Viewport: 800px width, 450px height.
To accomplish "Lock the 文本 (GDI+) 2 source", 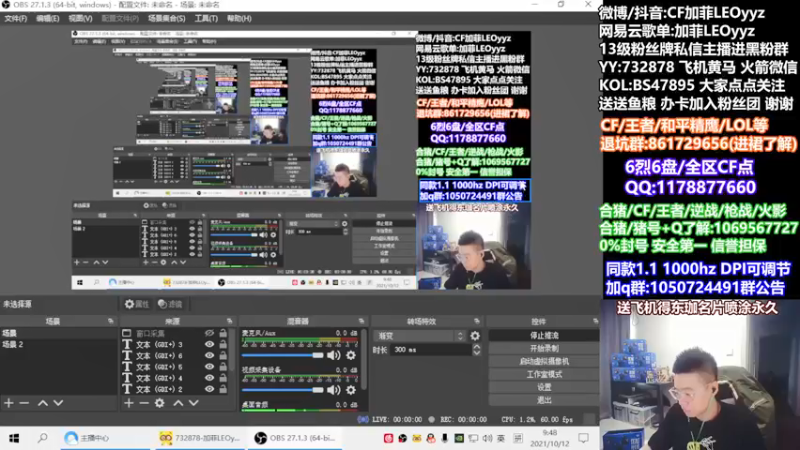I will tap(223, 389).
